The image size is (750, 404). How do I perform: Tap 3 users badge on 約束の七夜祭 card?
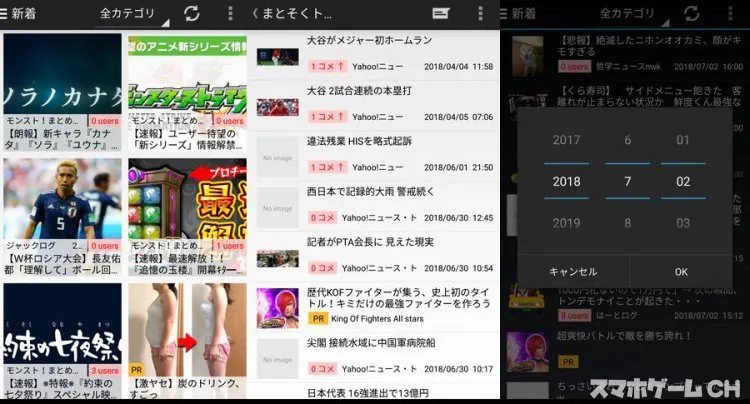pos(105,371)
